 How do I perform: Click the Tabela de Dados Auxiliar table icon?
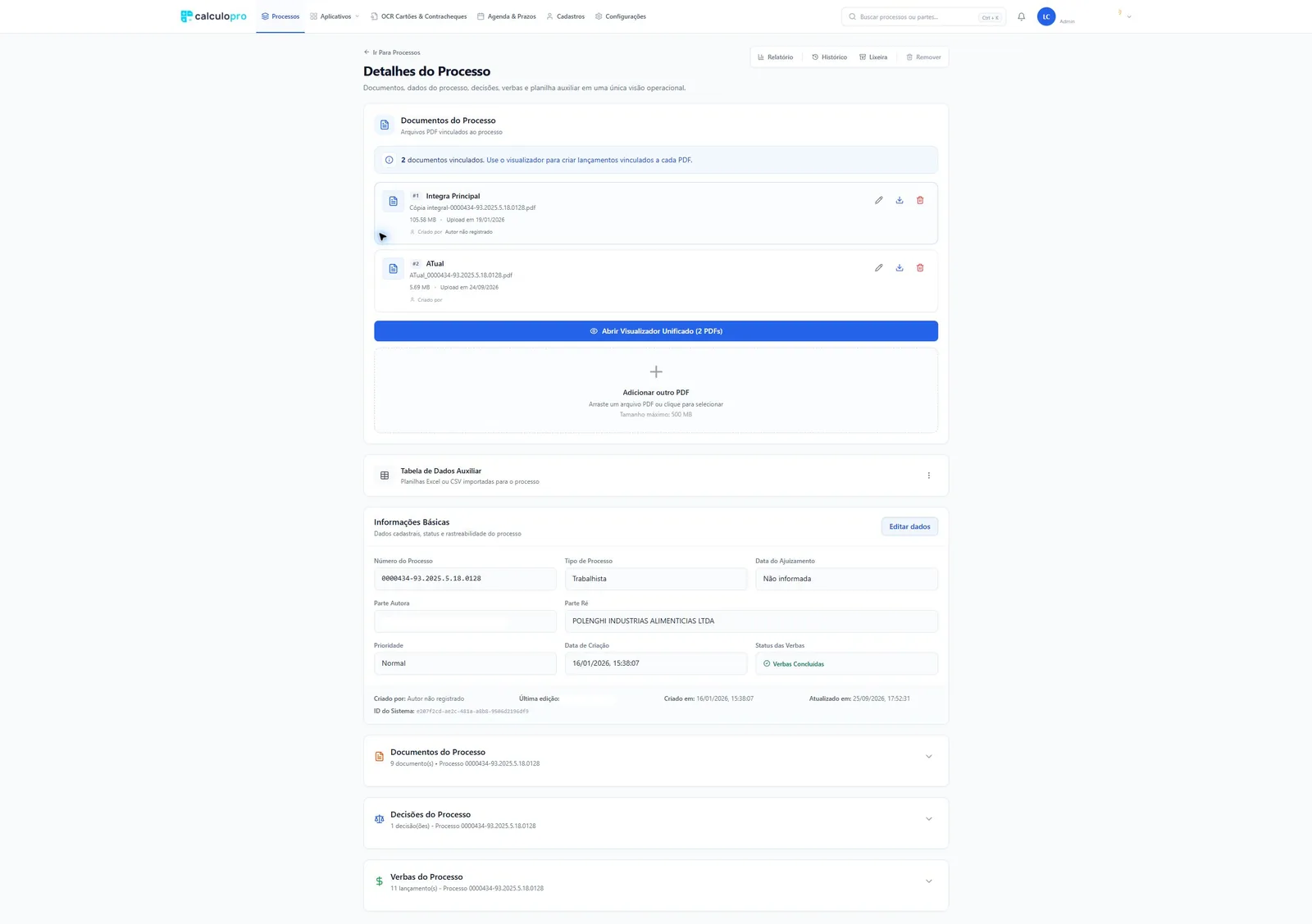point(385,476)
